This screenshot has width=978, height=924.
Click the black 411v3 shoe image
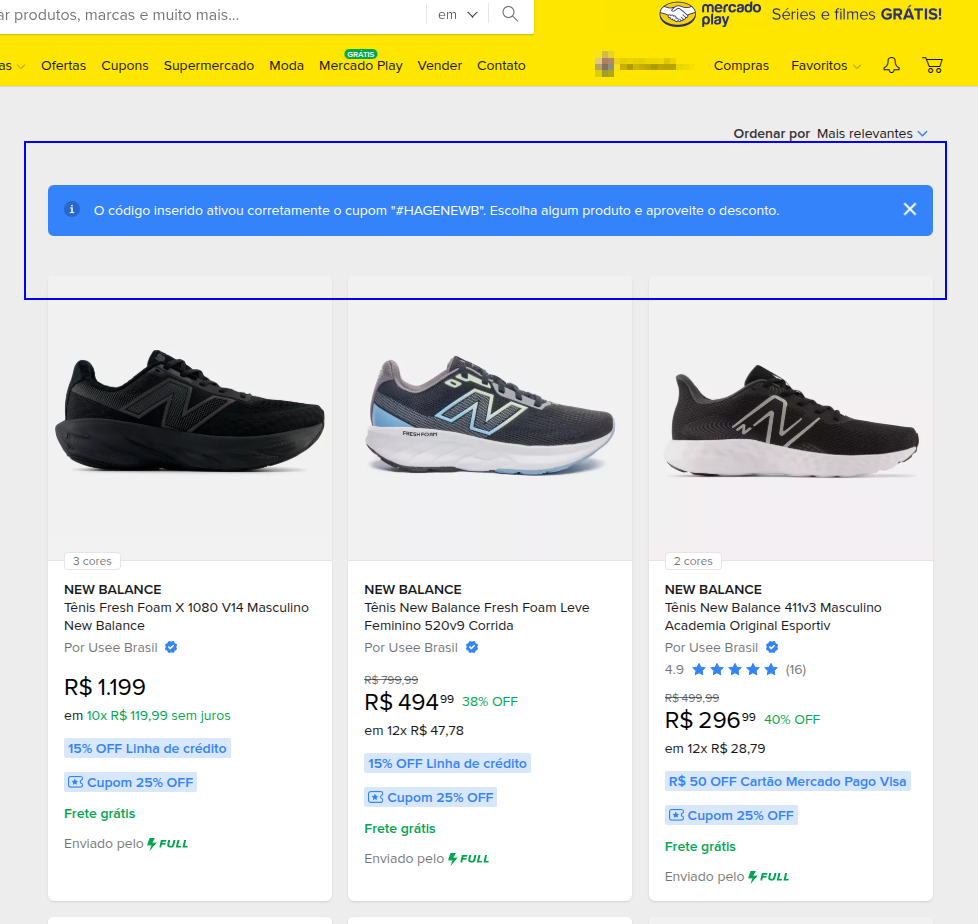click(x=791, y=421)
